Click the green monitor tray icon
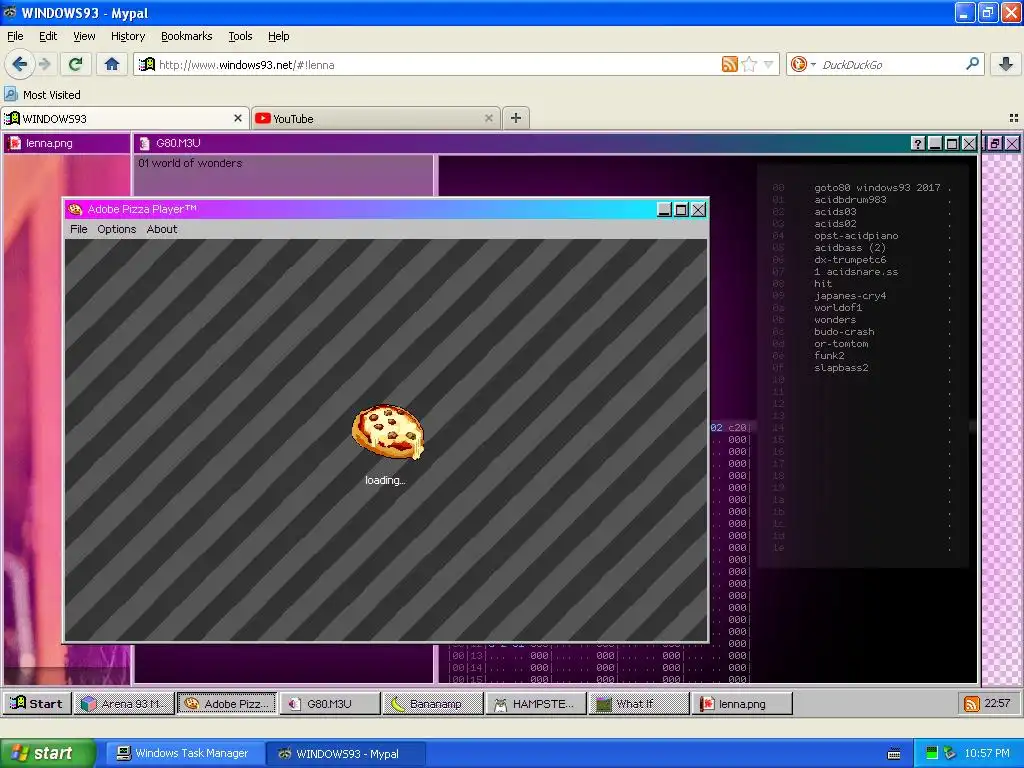This screenshot has width=1024, height=768. click(x=932, y=753)
